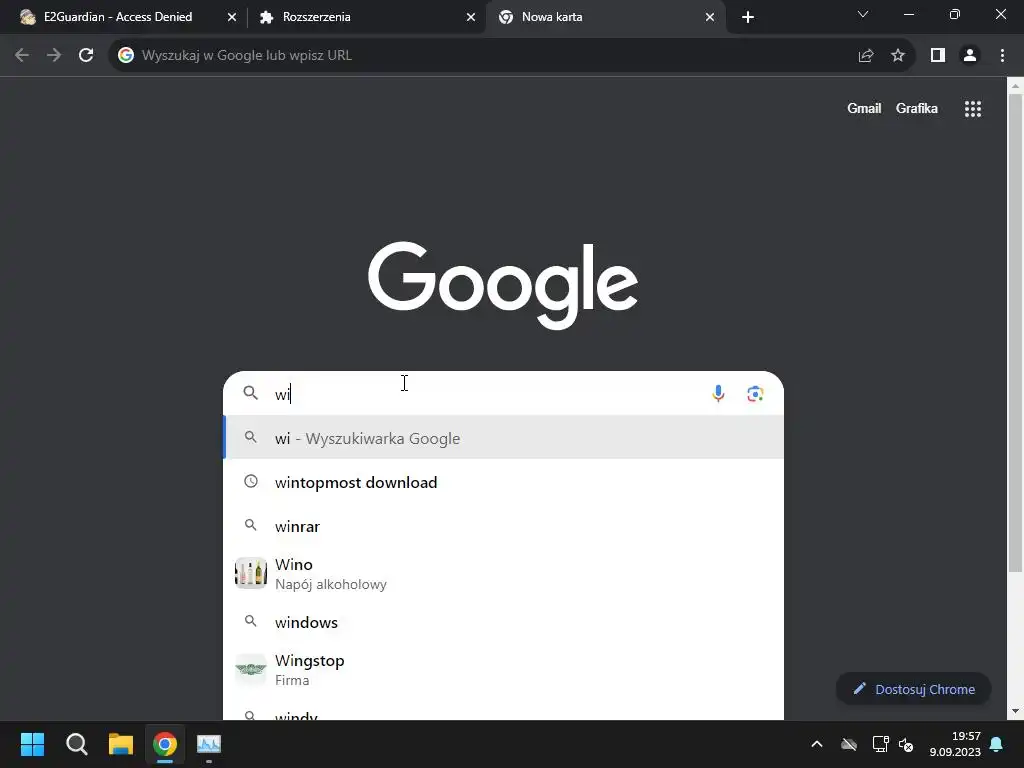Click the Wino bottles thumbnail
The height and width of the screenshot is (768, 1024).
251,573
